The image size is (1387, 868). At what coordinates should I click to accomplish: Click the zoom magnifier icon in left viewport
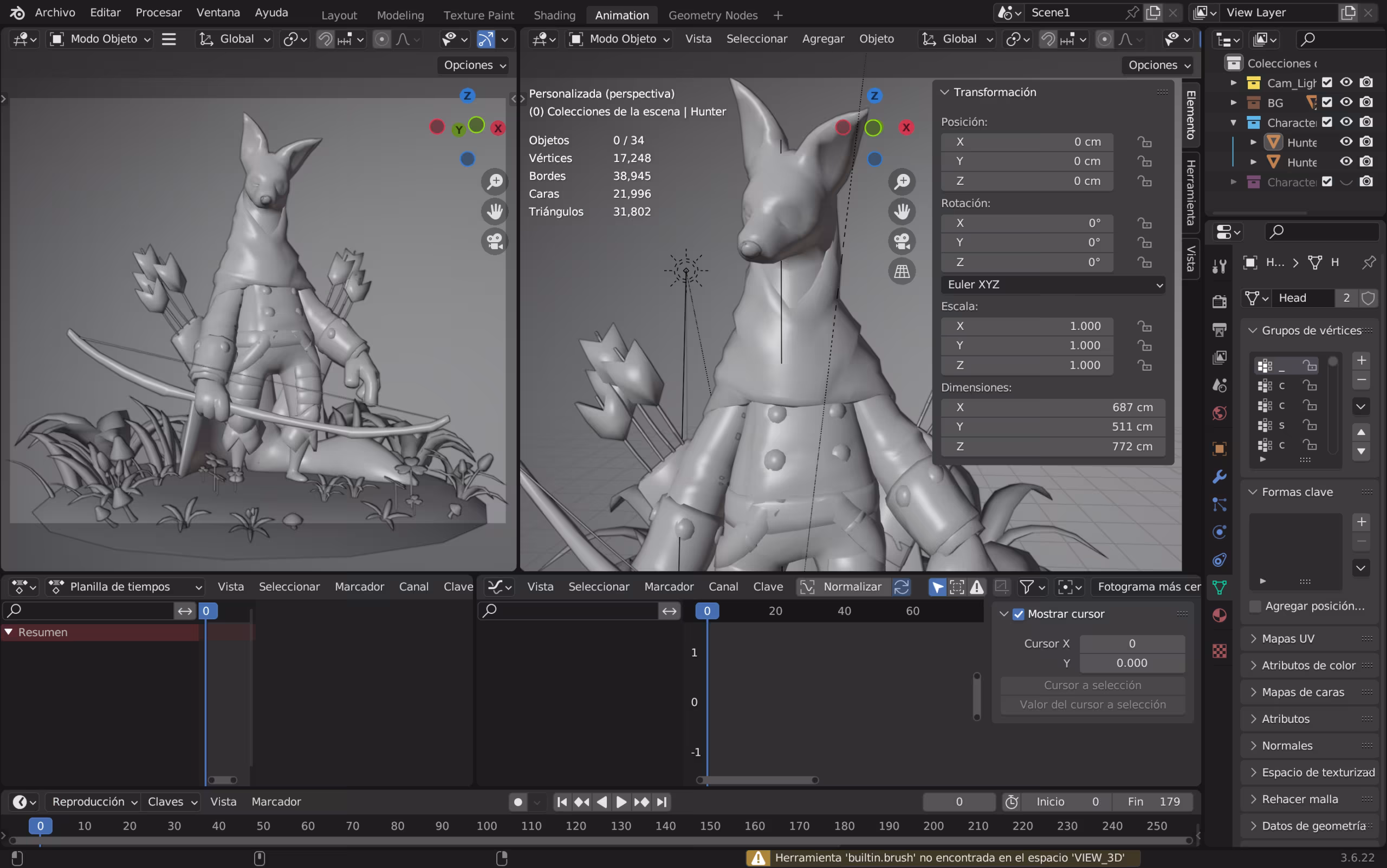[x=495, y=182]
